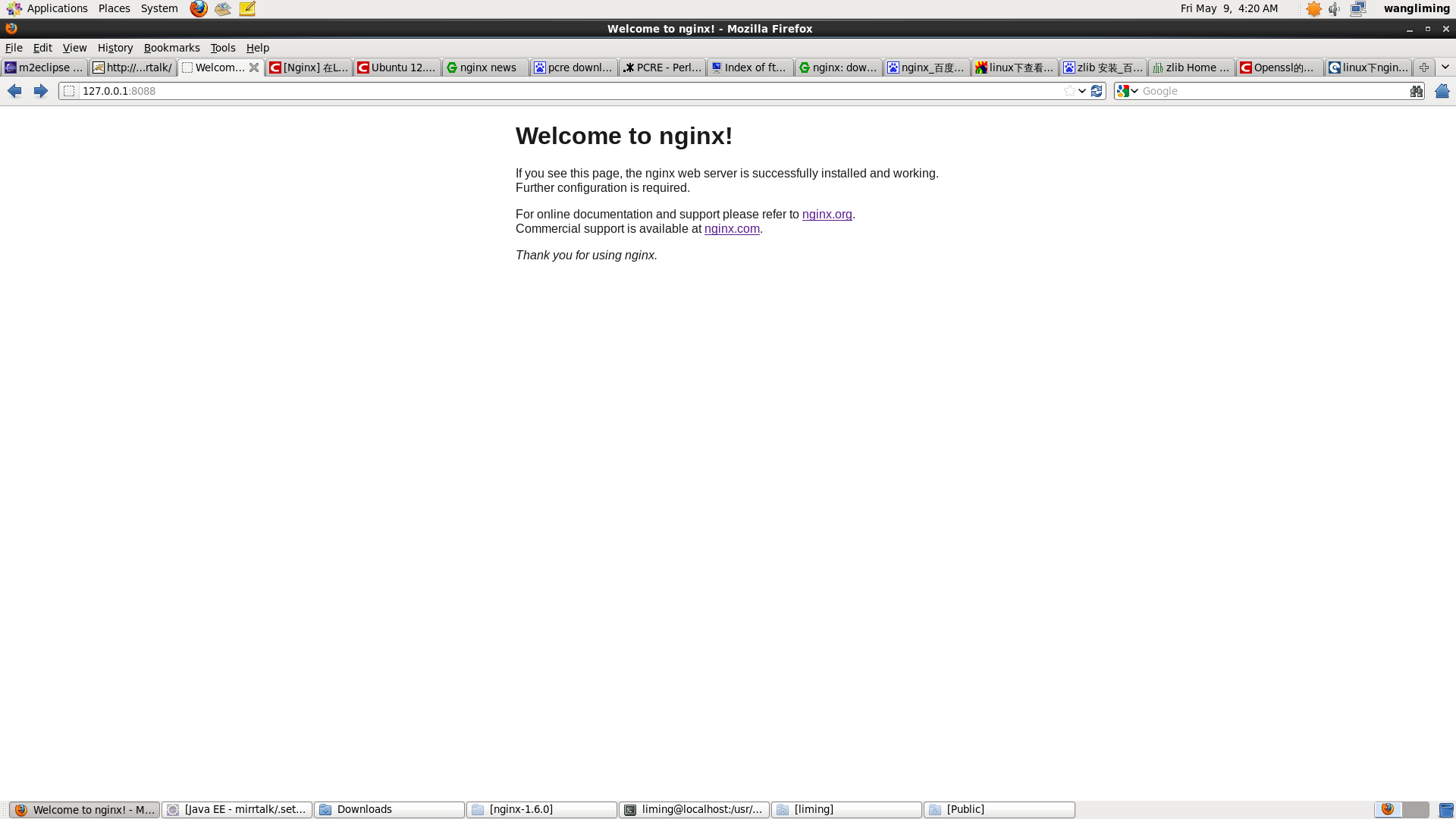This screenshot has width=1456, height=819.
Task: Click the site identity icon in address bar
Action: click(x=69, y=91)
